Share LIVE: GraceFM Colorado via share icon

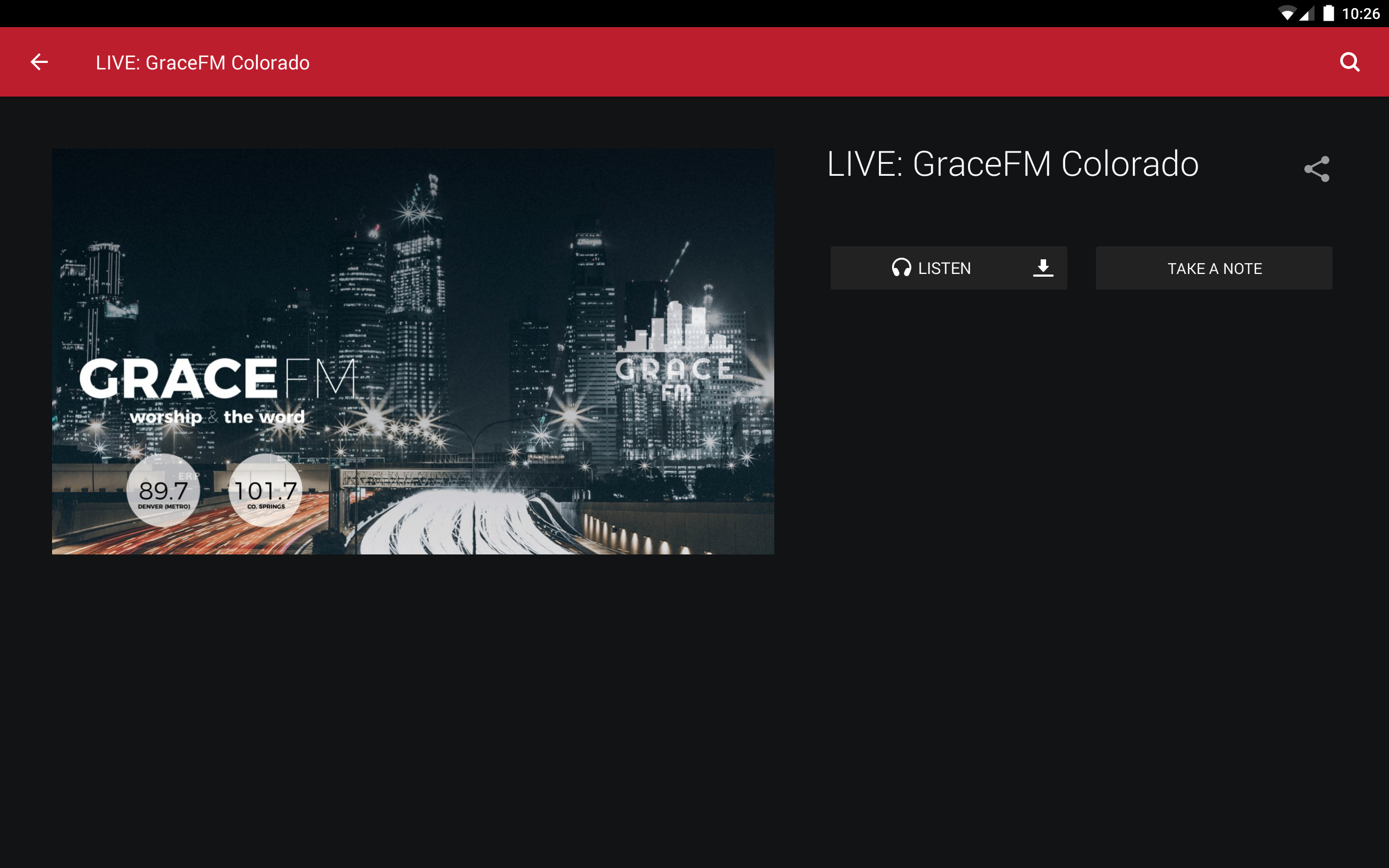1317,169
